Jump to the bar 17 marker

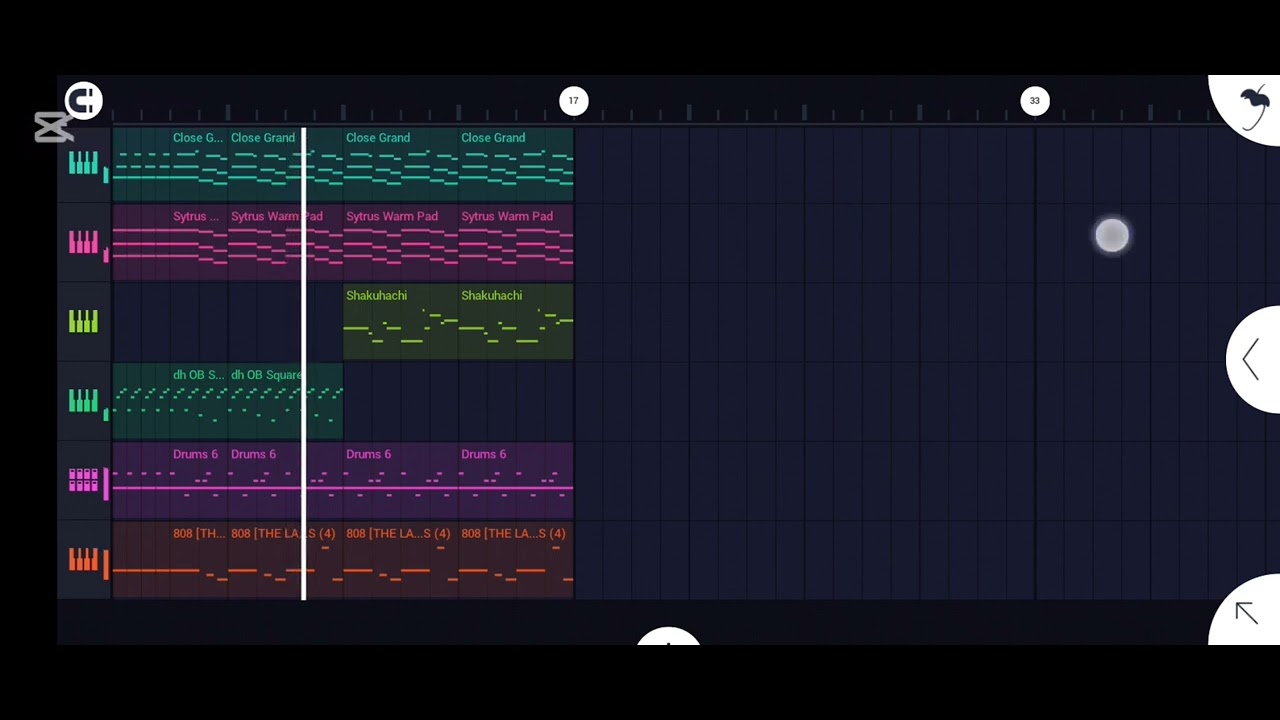(573, 100)
